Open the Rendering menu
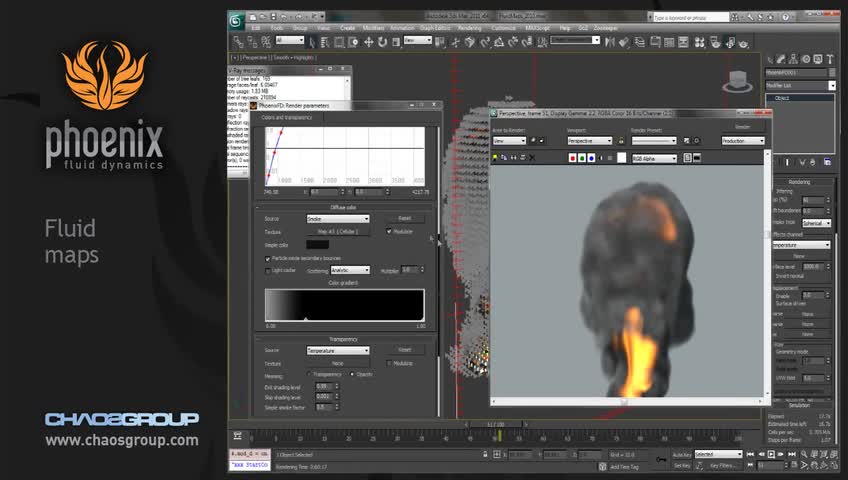 point(469,28)
